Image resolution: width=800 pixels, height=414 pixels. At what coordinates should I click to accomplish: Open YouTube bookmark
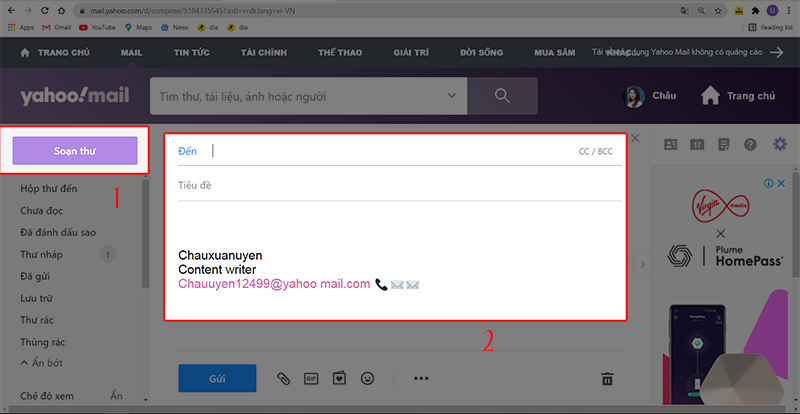click(97, 28)
